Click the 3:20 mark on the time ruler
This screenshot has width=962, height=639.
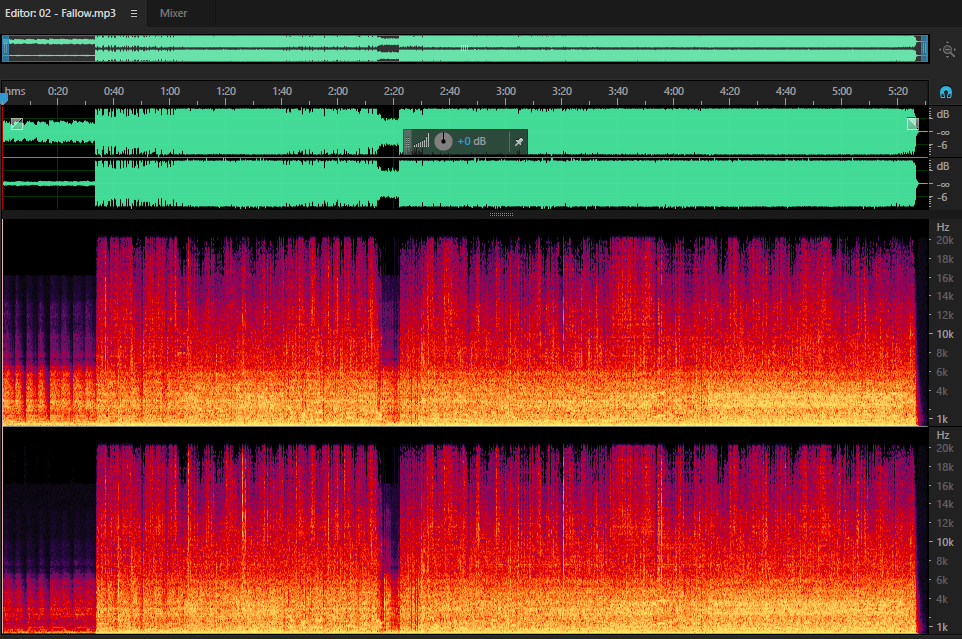561,91
